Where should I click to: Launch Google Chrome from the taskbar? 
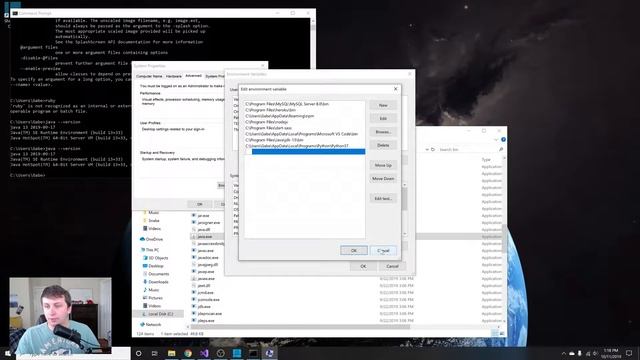[188, 353]
